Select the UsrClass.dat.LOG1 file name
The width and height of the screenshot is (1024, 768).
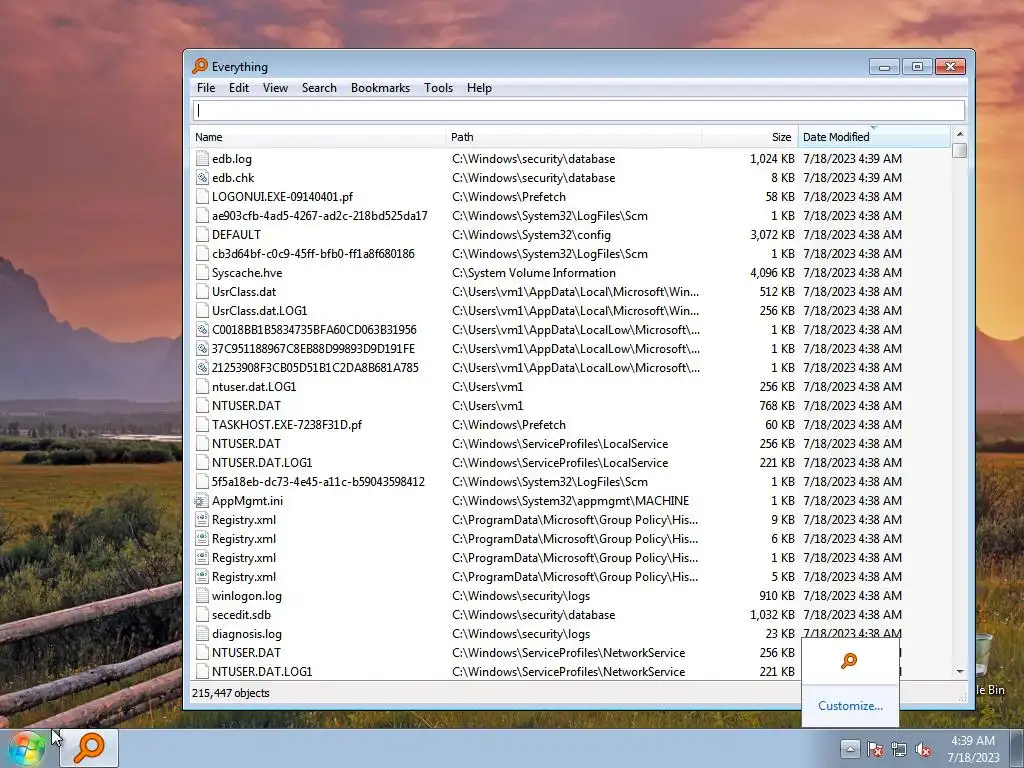pyautogui.click(x=259, y=311)
